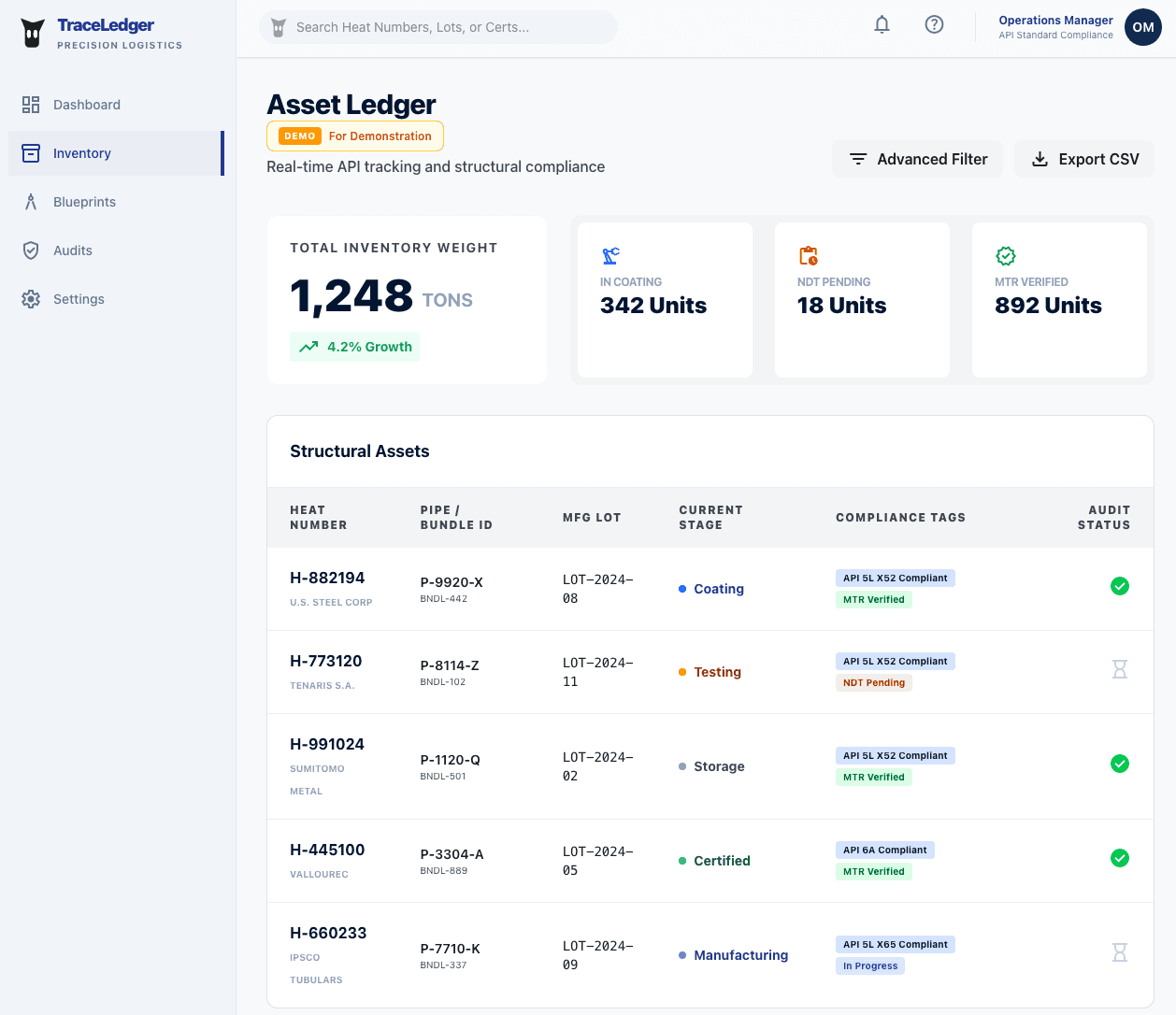Click the Dashboard grid icon
This screenshot has width=1176, height=1015.
click(x=31, y=105)
